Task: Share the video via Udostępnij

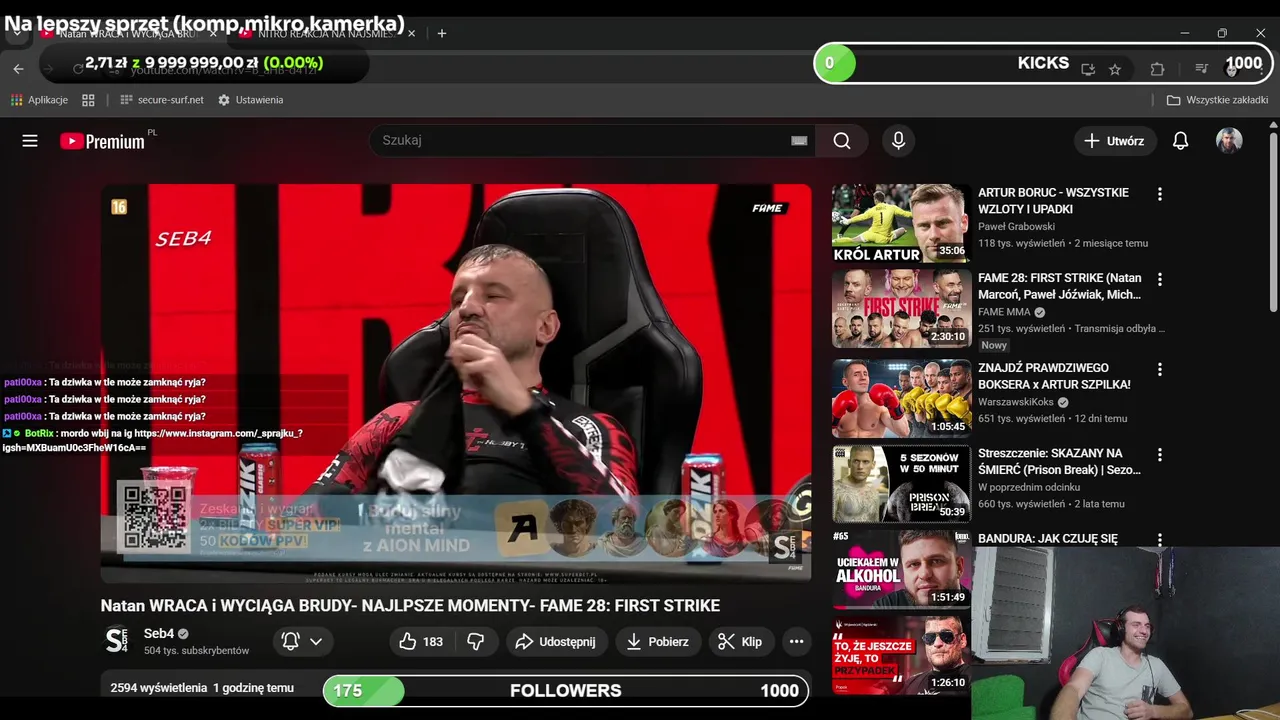Action: pyautogui.click(x=556, y=642)
